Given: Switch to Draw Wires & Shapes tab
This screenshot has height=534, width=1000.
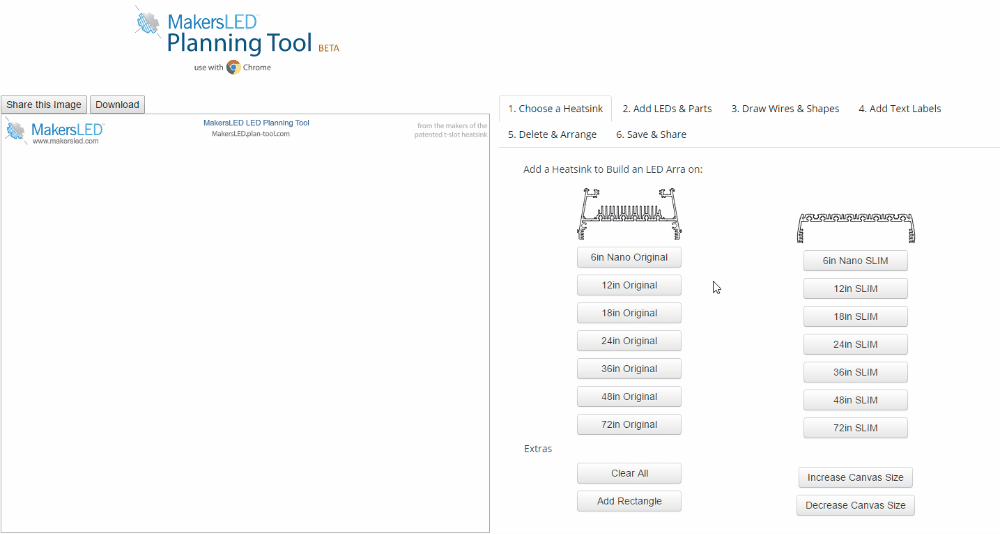Looking at the screenshot, I should pos(785,108).
